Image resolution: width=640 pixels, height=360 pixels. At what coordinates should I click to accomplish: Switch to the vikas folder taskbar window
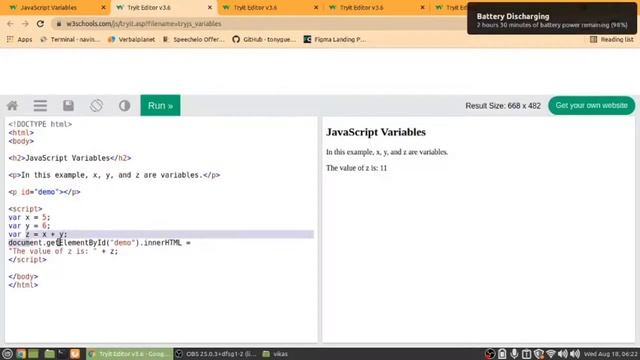pyautogui.click(x=276, y=354)
